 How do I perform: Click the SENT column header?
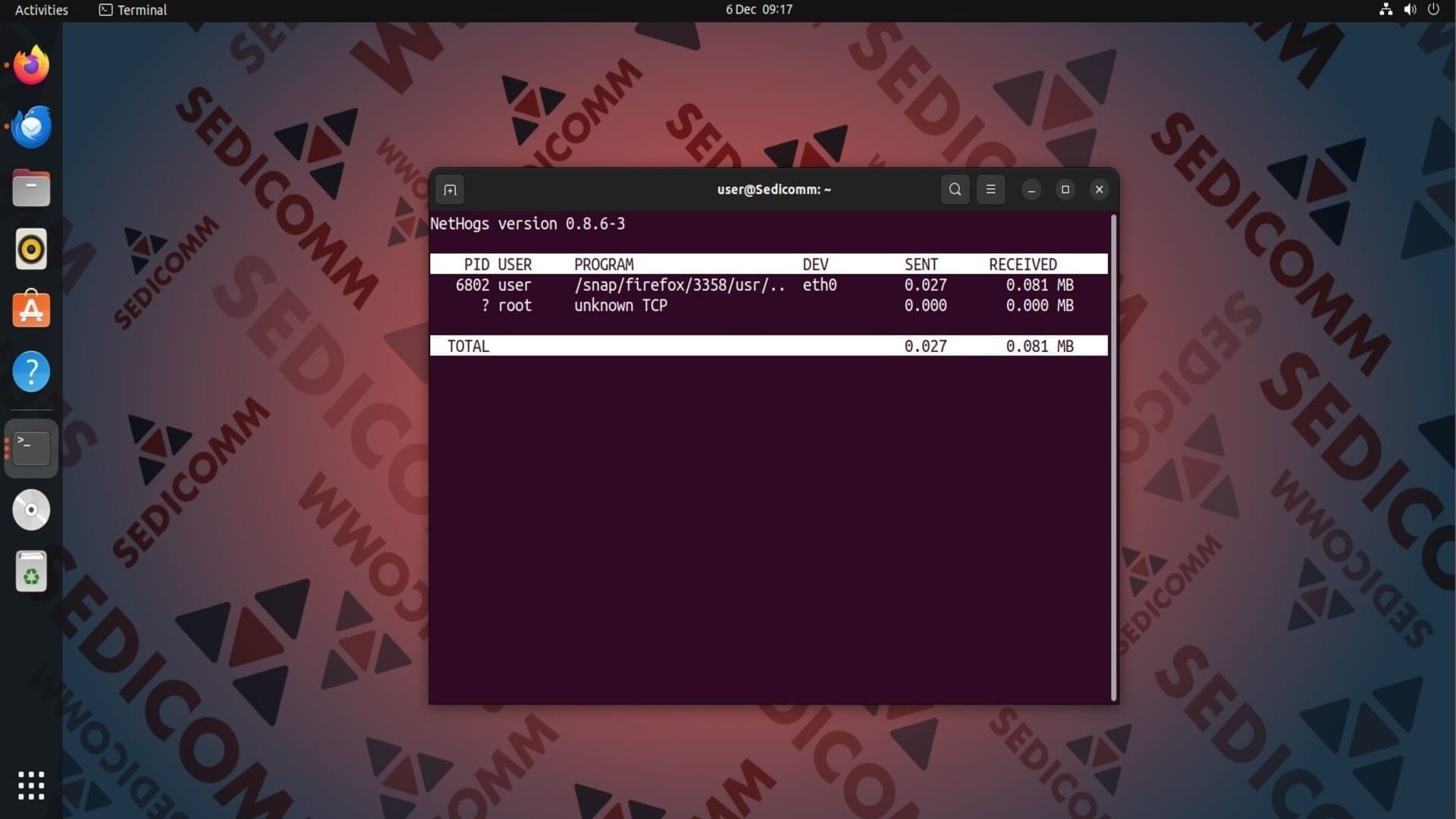tap(921, 265)
